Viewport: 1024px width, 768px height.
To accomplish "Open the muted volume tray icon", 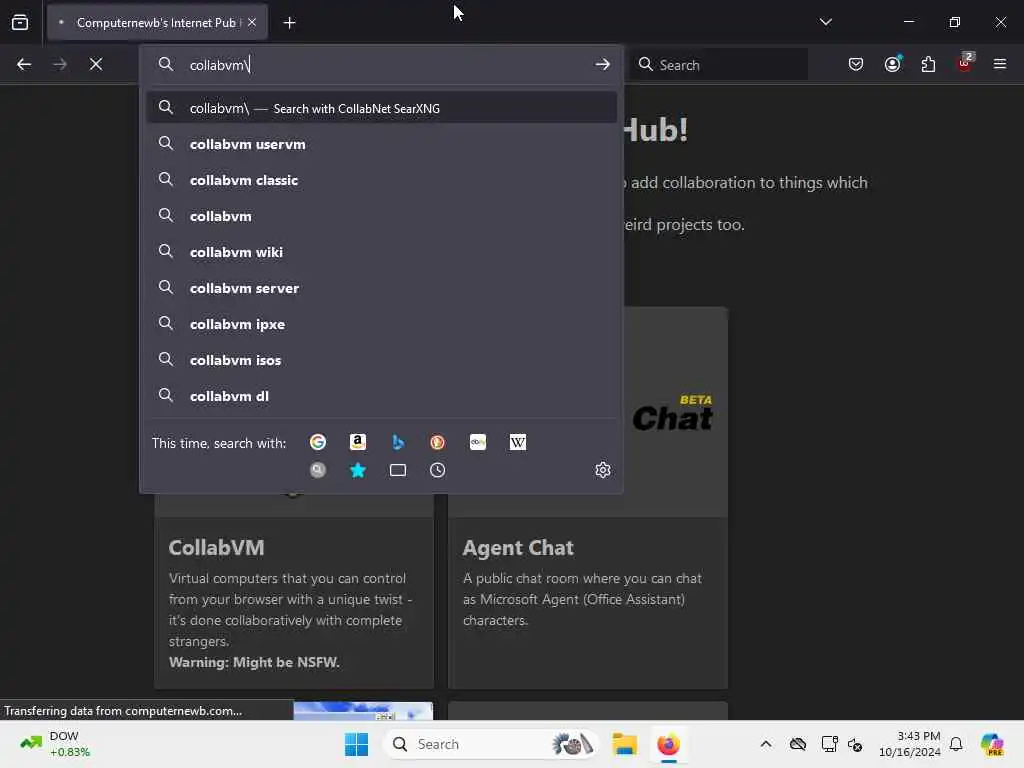I will (x=855, y=744).
